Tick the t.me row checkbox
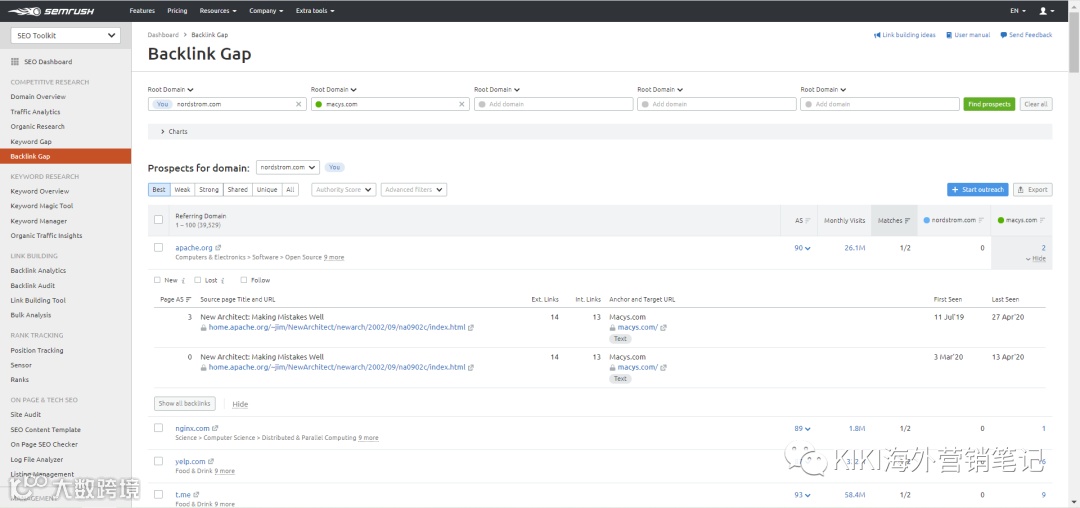The width and height of the screenshot is (1080, 508). (x=158, y=494)
